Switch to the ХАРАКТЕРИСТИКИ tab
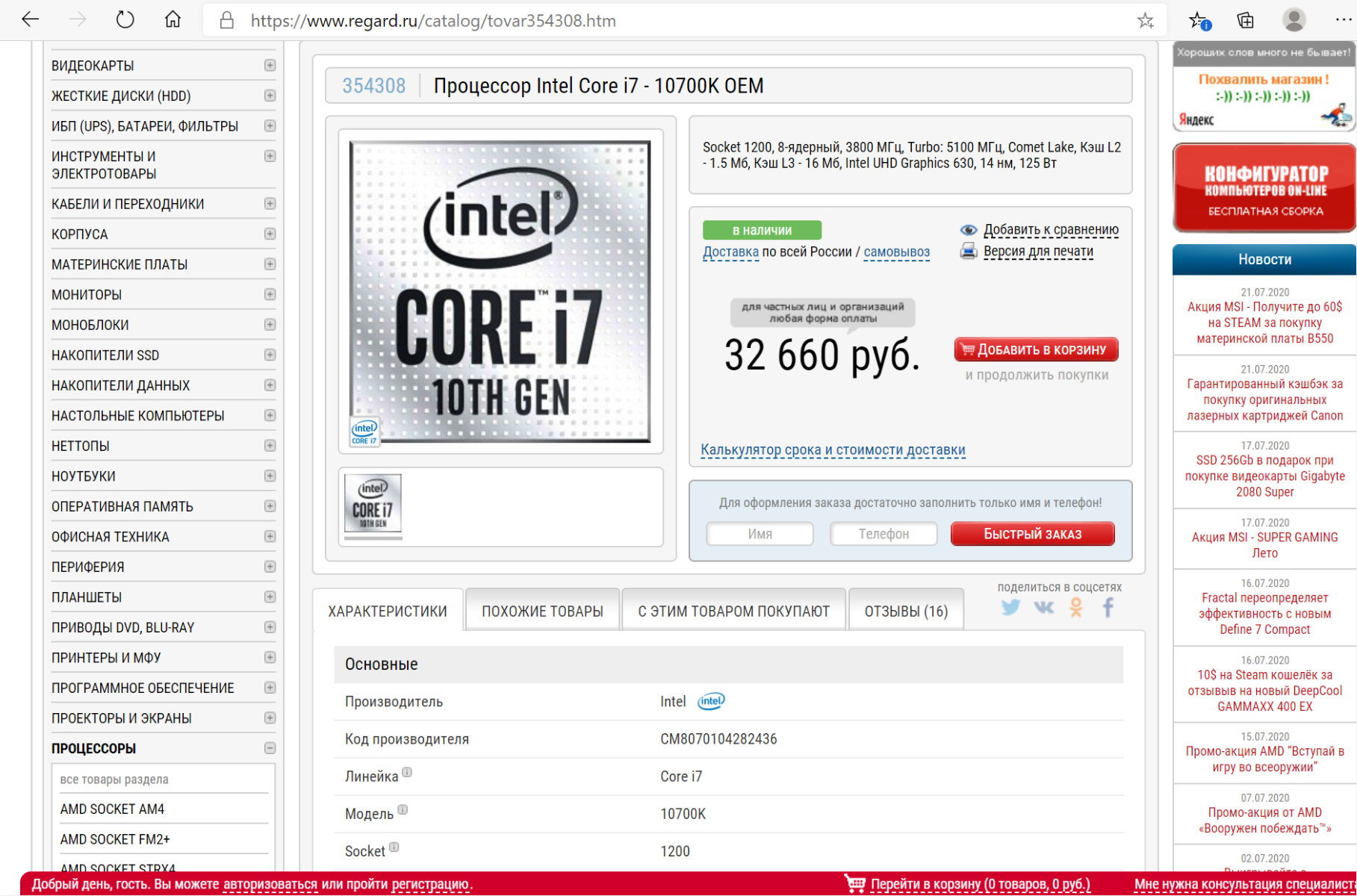This screenshot has height=896, width=1357. [x=388, y=611]
